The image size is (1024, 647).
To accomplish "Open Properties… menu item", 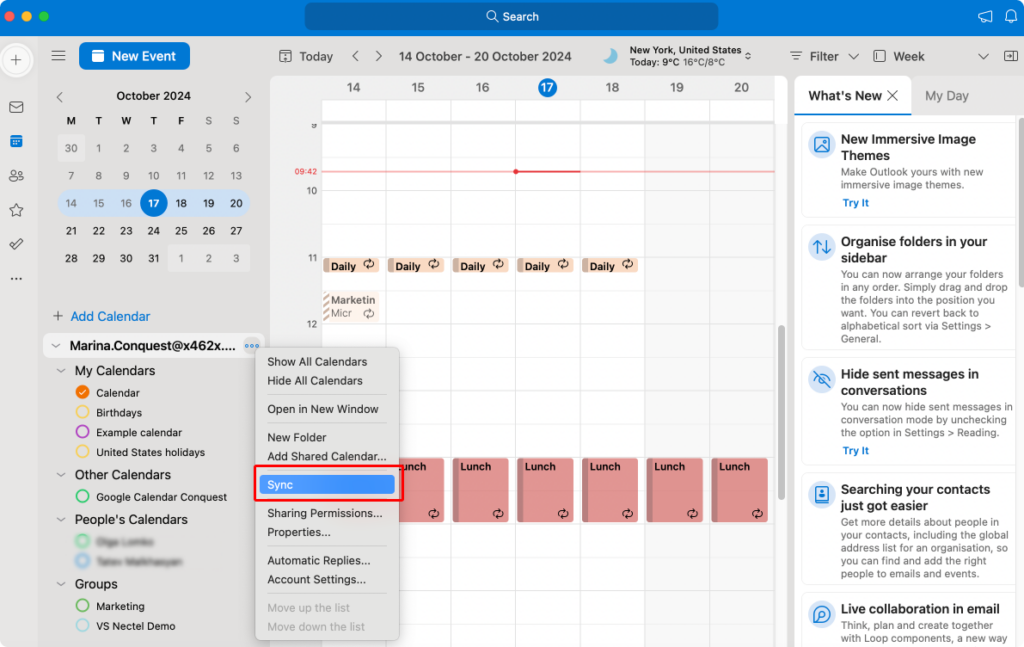I will point(298,532).
